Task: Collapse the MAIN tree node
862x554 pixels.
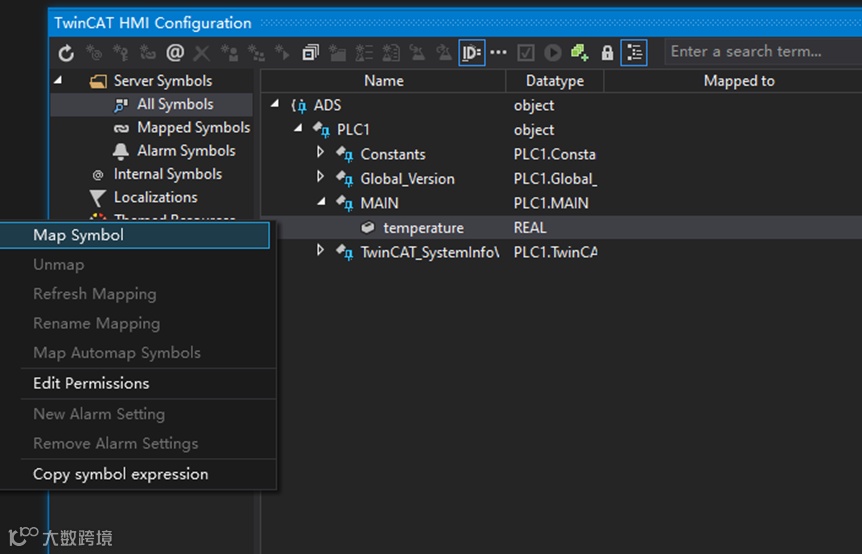Action: click(x=322, y=202)
